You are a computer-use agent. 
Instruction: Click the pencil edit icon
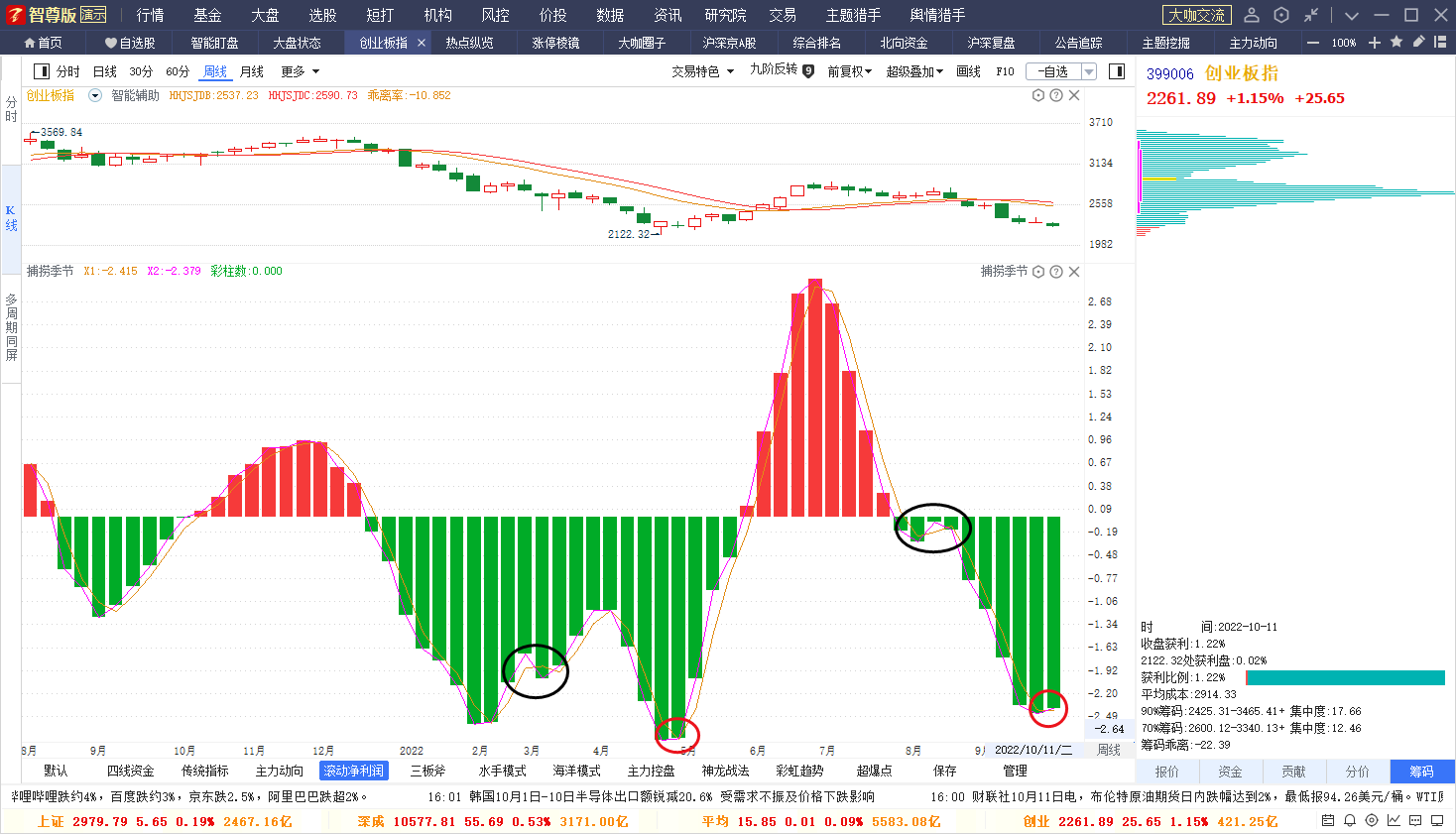(1418, 42)
